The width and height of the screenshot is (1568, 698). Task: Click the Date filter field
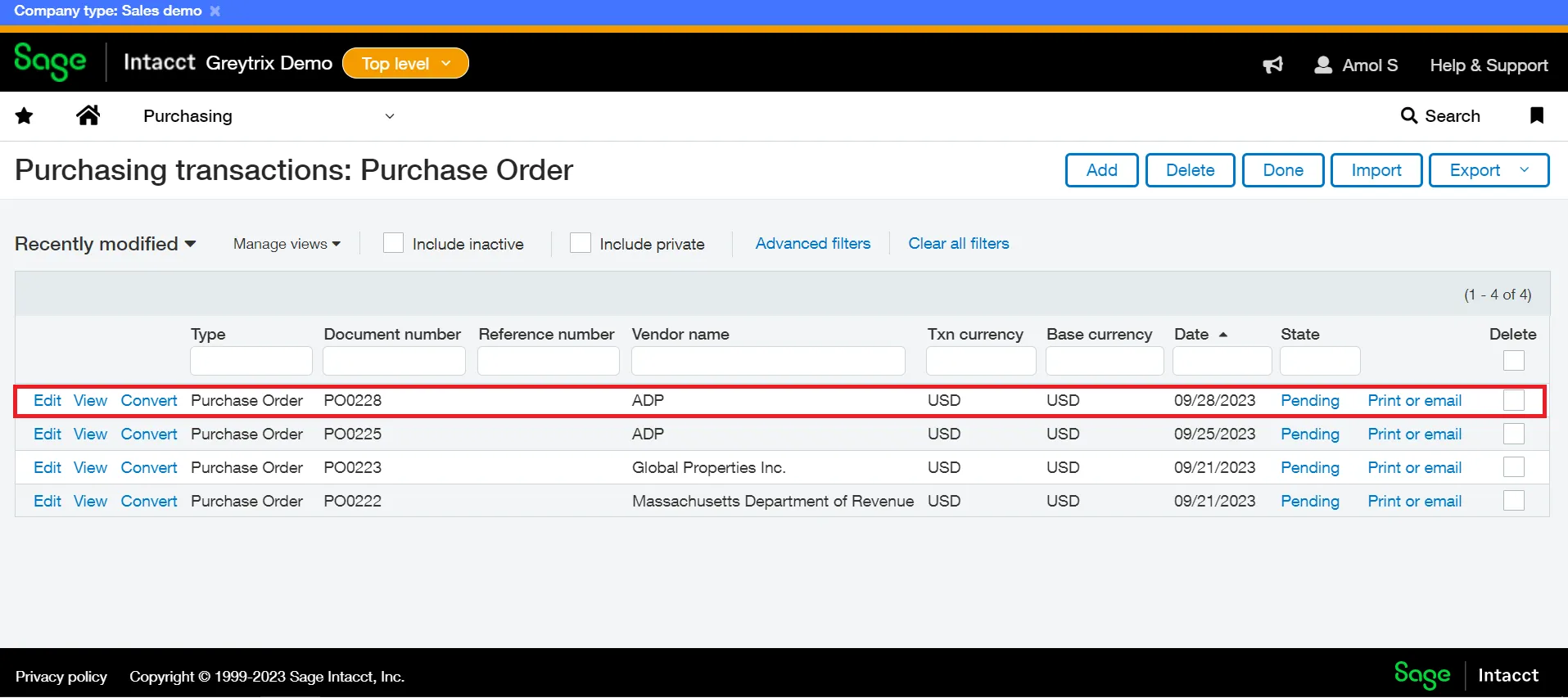click(1222, 361)
